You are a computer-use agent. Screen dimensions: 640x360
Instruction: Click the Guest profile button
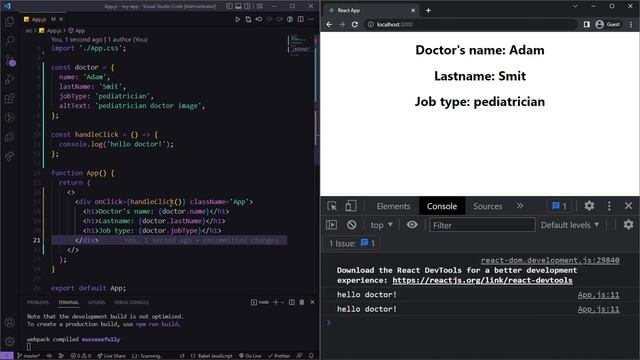coord(608,24)
